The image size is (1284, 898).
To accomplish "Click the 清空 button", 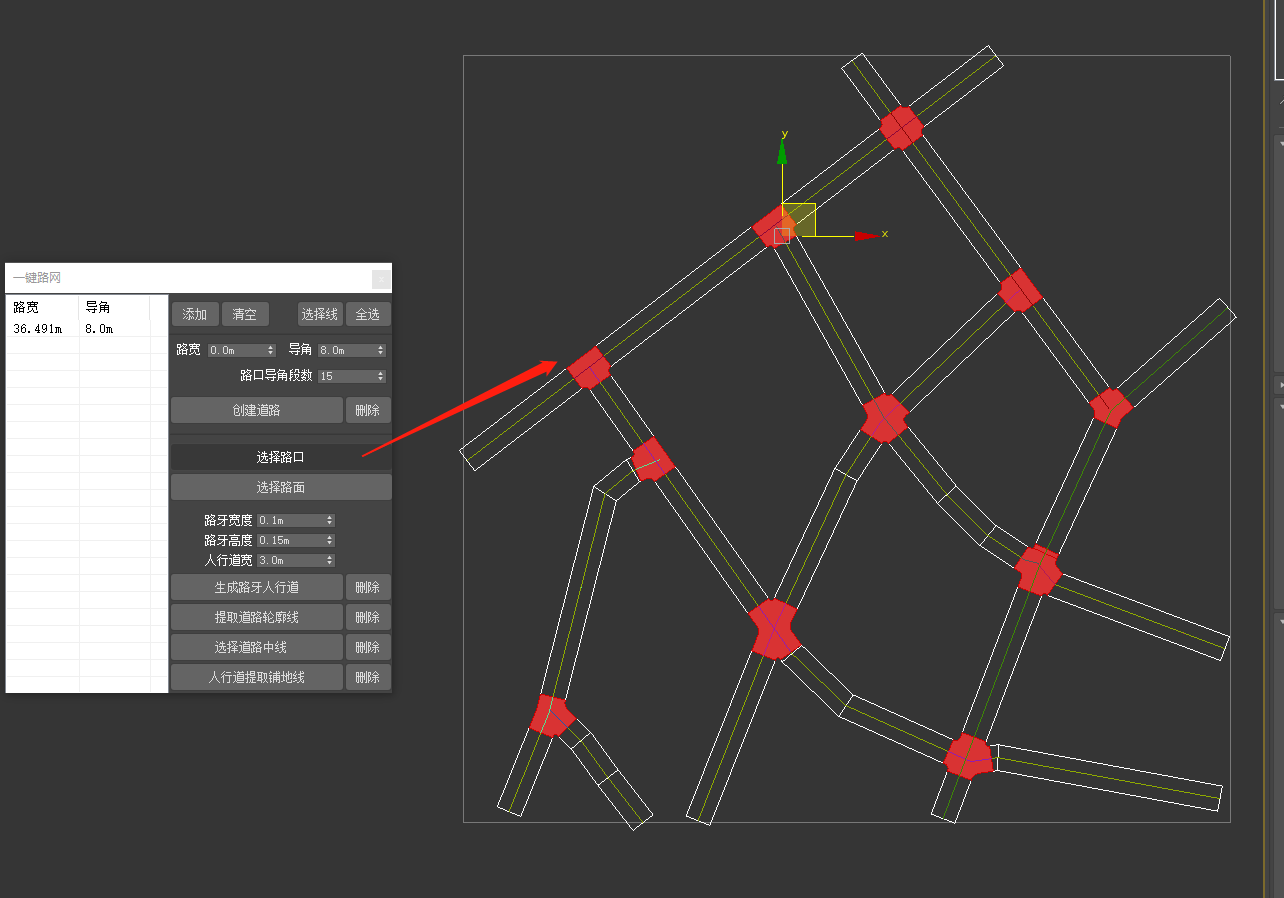I will click(x=245, y=314).
